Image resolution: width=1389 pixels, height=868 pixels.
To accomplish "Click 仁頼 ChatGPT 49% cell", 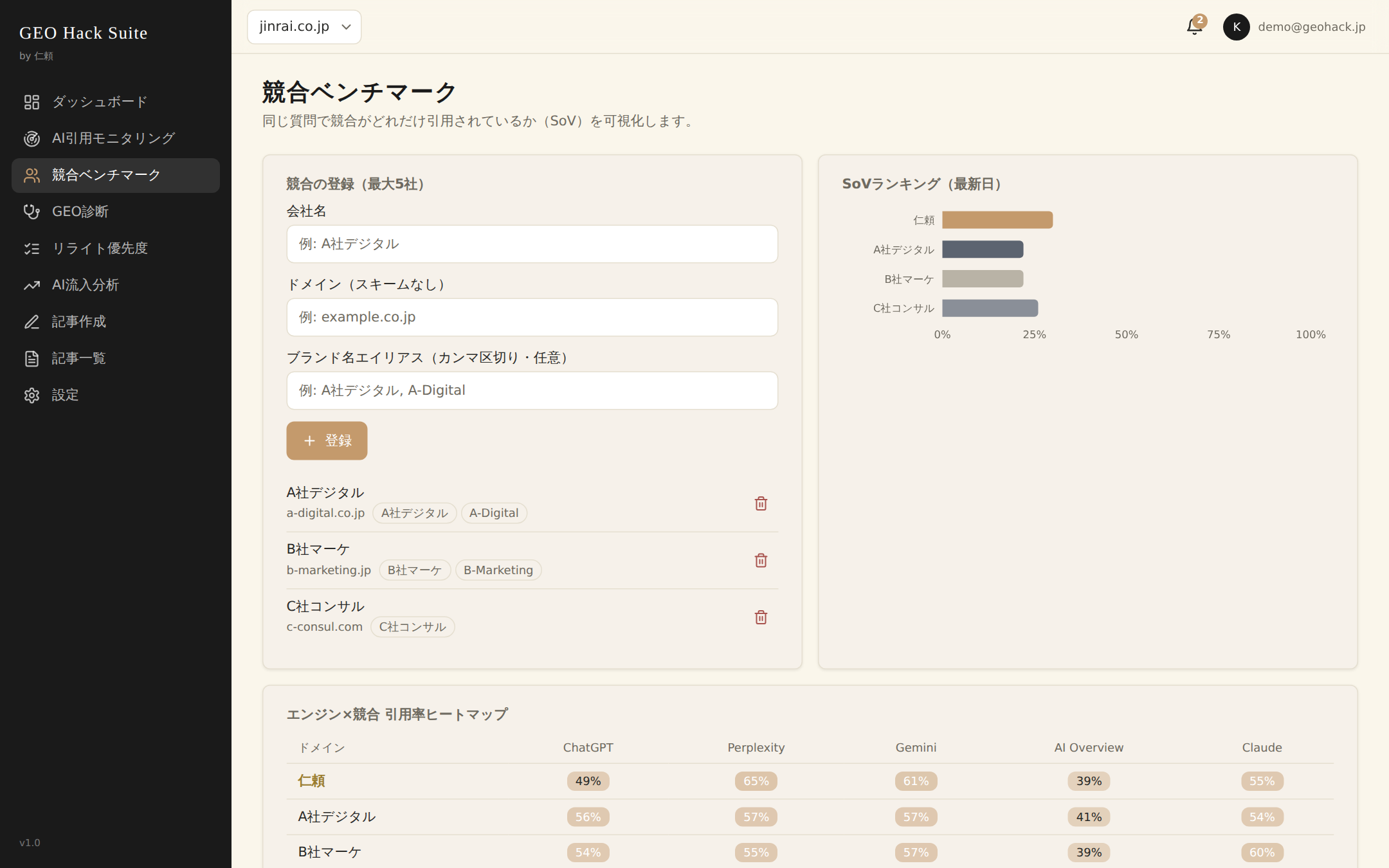I will tap(588, 781).
